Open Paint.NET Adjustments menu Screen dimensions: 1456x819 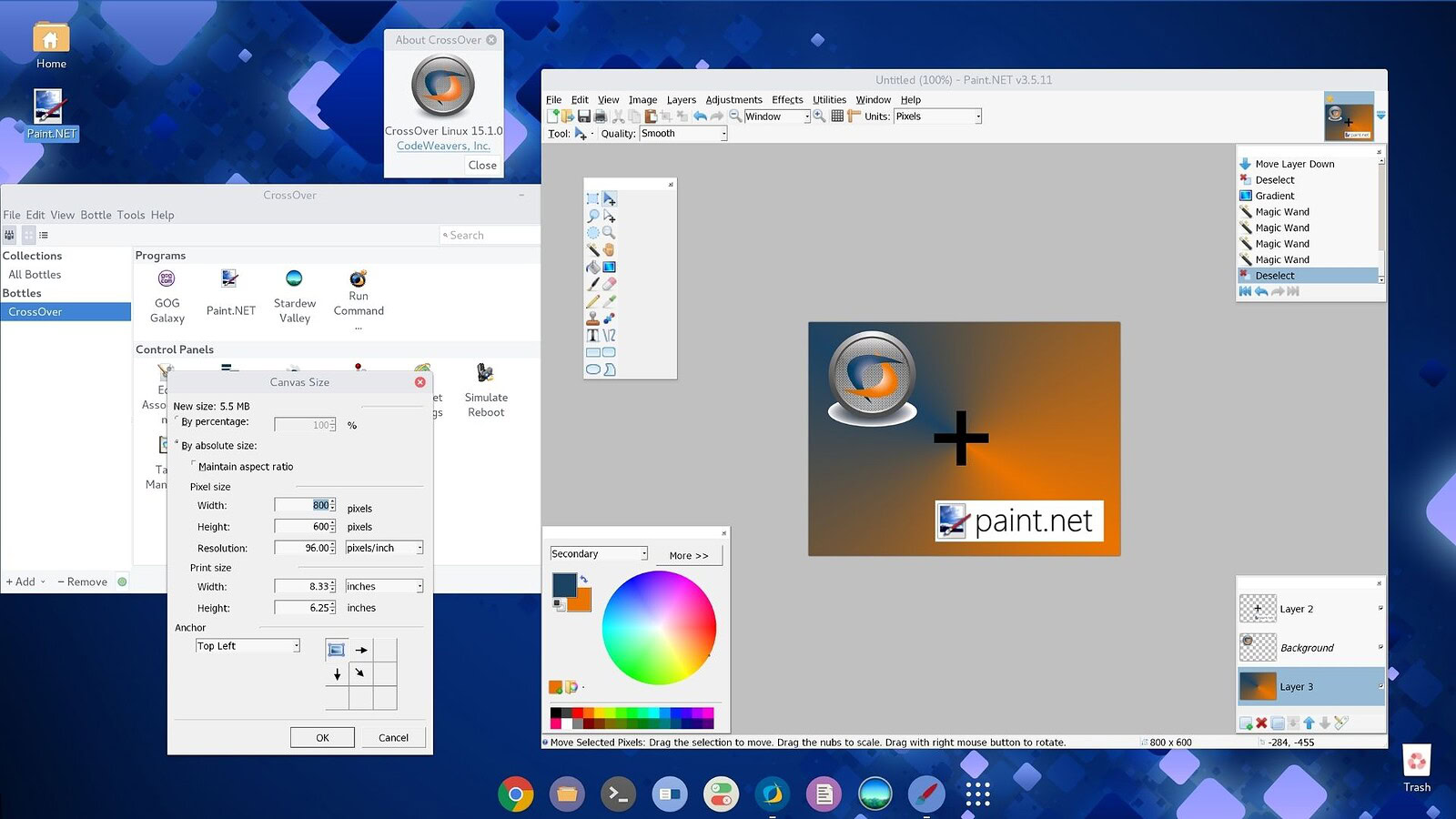(733, 100)
